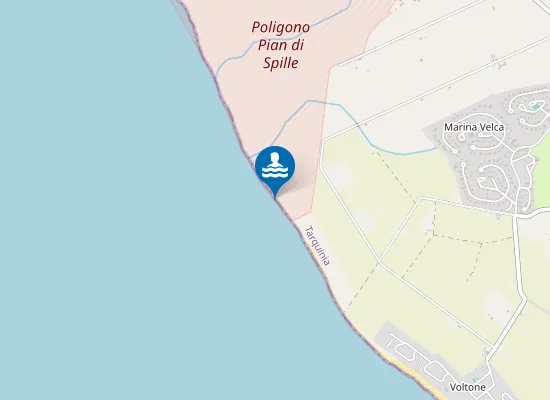550x400 pixels.
Task: Click the small green pitch above Voltone
Action: click(475, 380)
